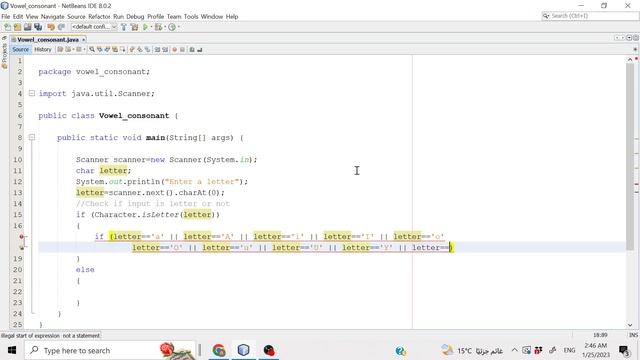The image size is (640, 360).
Task: Open the Source menu
Action: click(76, 17)
